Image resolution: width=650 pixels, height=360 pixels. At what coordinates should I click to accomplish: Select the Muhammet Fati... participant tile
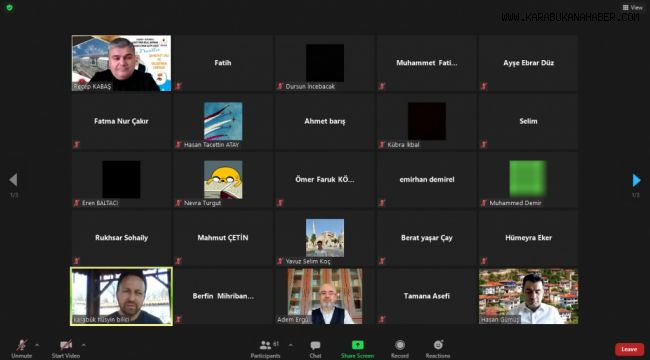[427, 63]
